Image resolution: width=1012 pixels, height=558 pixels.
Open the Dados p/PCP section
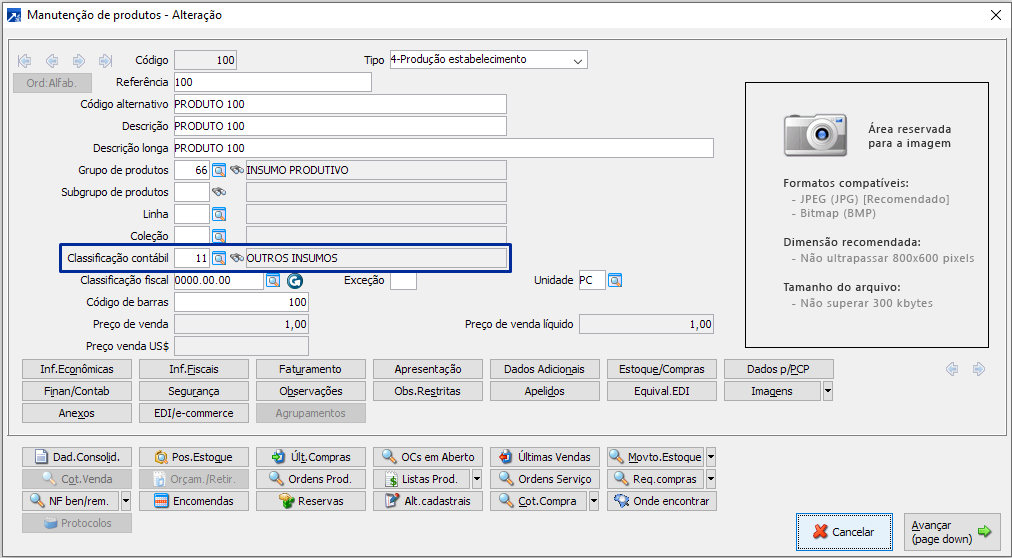[778, 369]
